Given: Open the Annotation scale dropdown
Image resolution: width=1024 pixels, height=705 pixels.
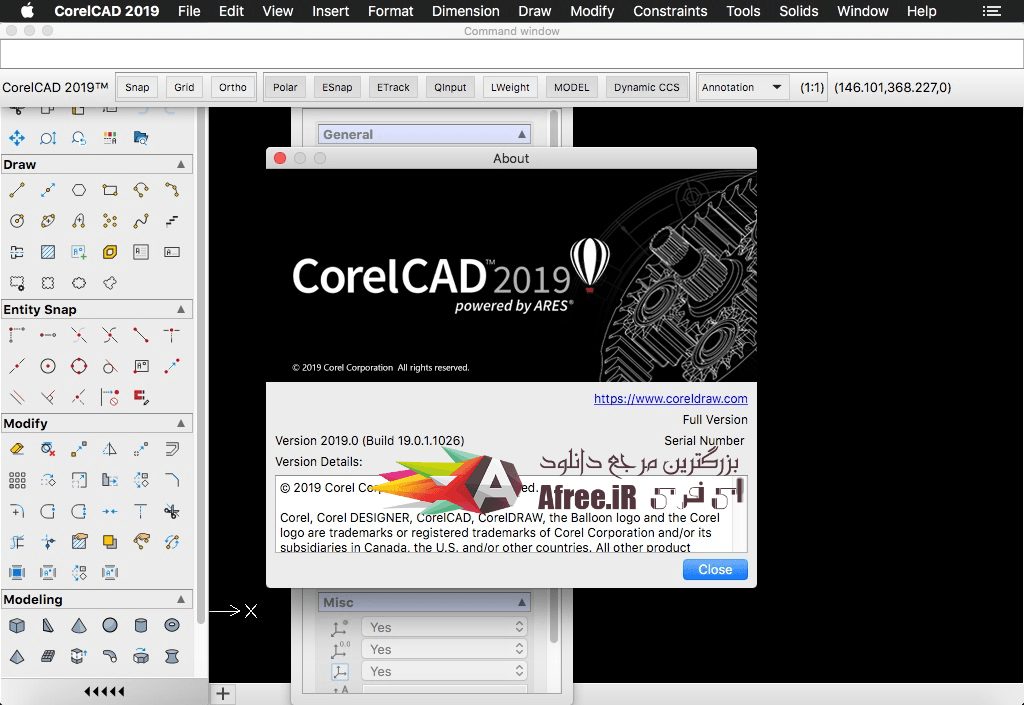Looking at the screenshot, I should tap(741, 87).
